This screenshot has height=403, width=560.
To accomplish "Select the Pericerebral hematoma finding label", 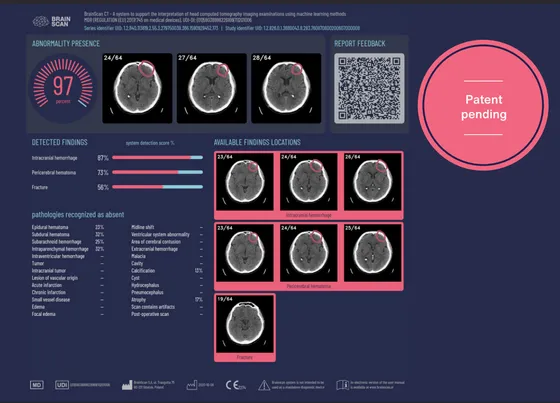I will pyautogui.click(x=54, y=173).
